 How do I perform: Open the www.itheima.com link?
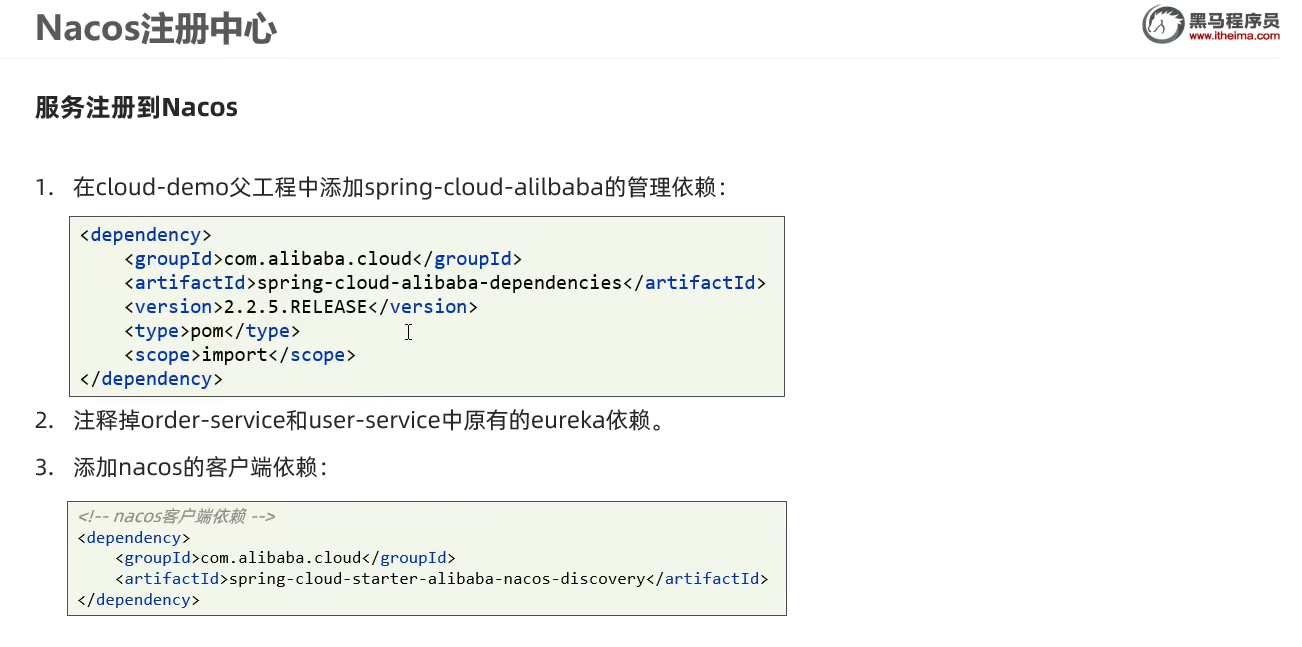(1234, 36)
